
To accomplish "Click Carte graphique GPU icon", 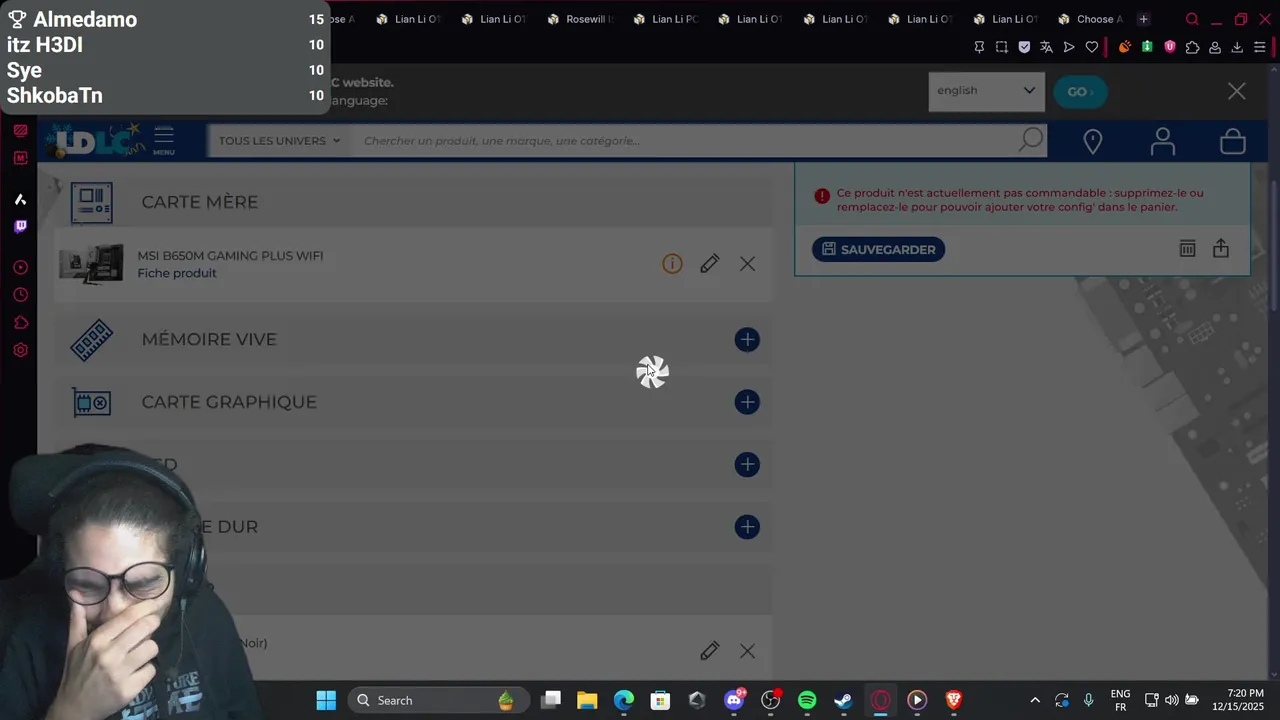I will coord(92,403).
